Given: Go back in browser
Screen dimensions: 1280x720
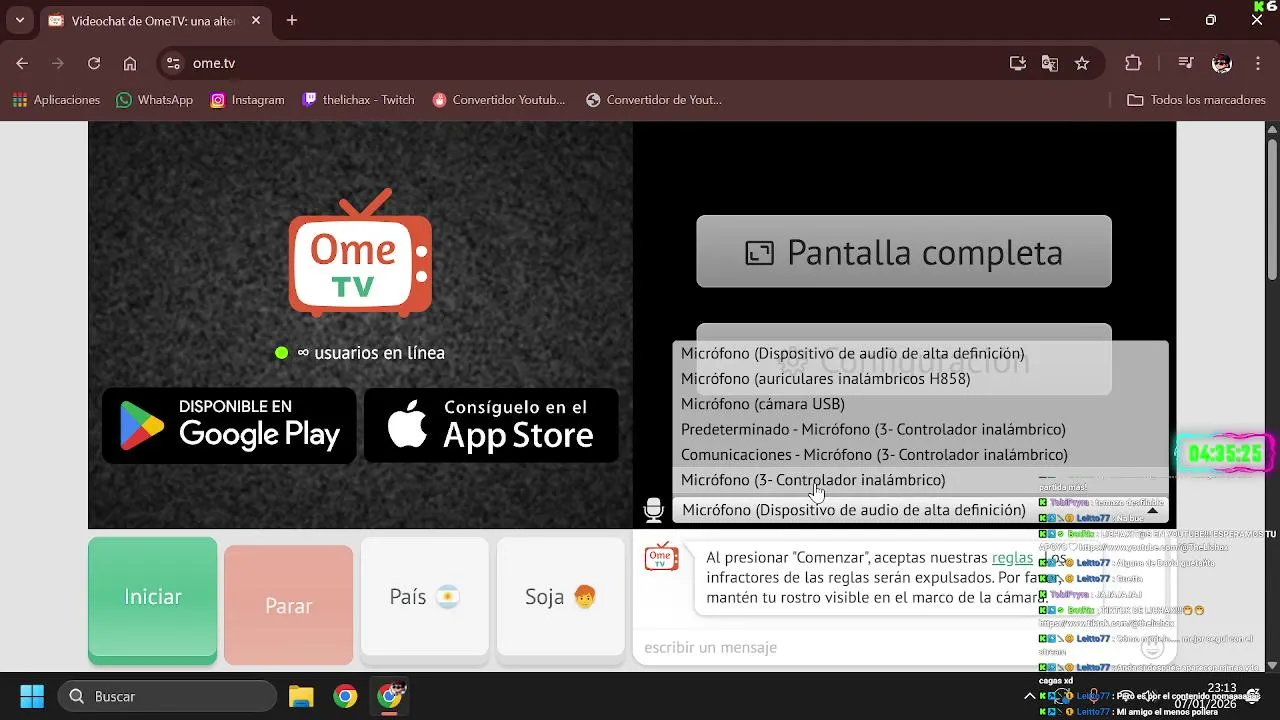Looking at the screenshot, I should [x=22, y=63].
